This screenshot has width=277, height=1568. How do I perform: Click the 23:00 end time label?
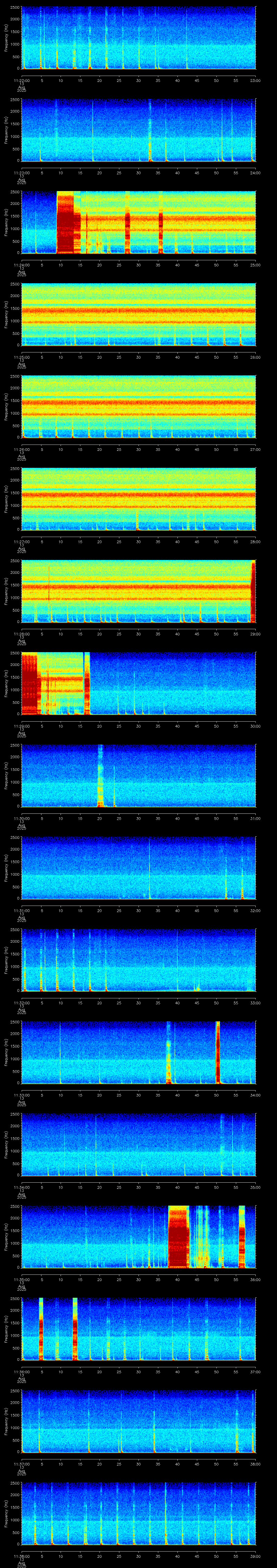coord(256,80)
